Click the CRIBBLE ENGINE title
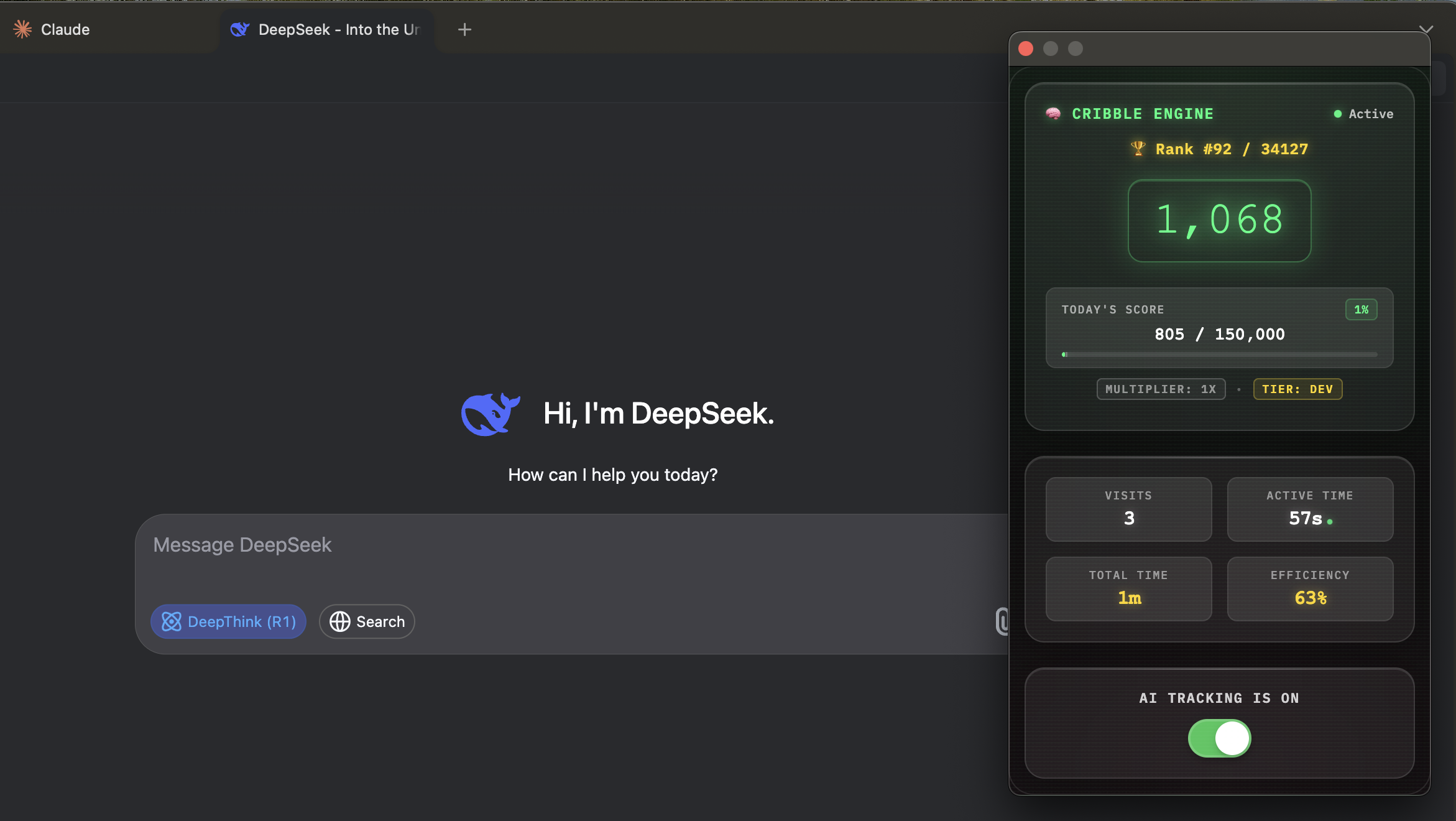 (1143, 114)
